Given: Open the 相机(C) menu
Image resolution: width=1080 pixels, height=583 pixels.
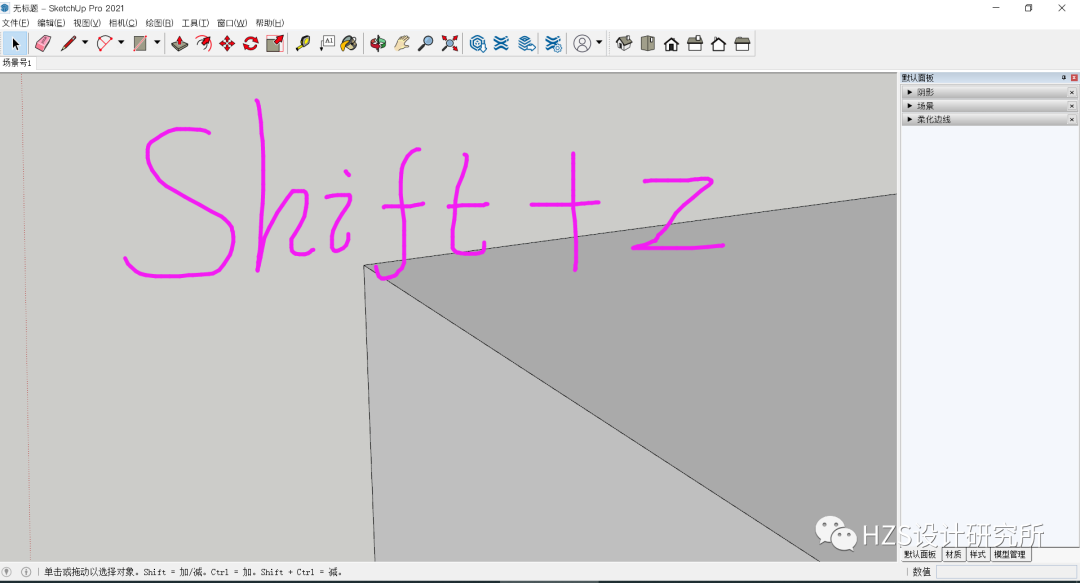Looking at the screenshot, I should [x=123, y=23].
